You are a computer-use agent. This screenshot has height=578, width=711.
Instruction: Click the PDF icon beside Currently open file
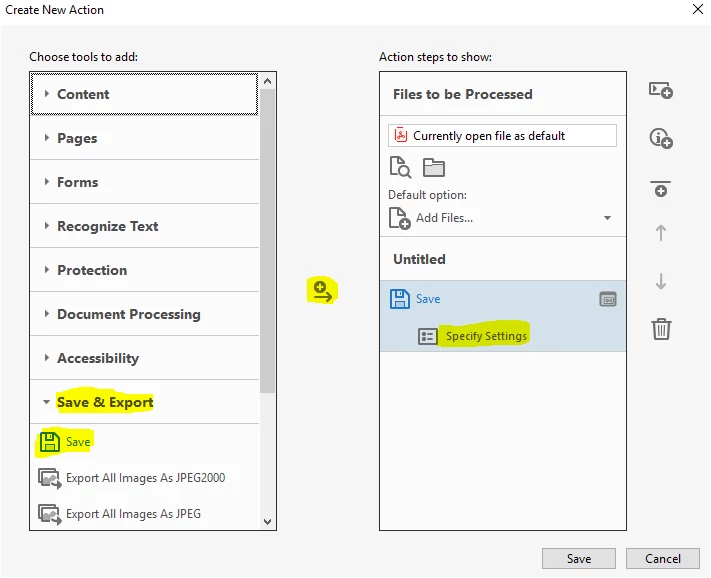[400, 135]
